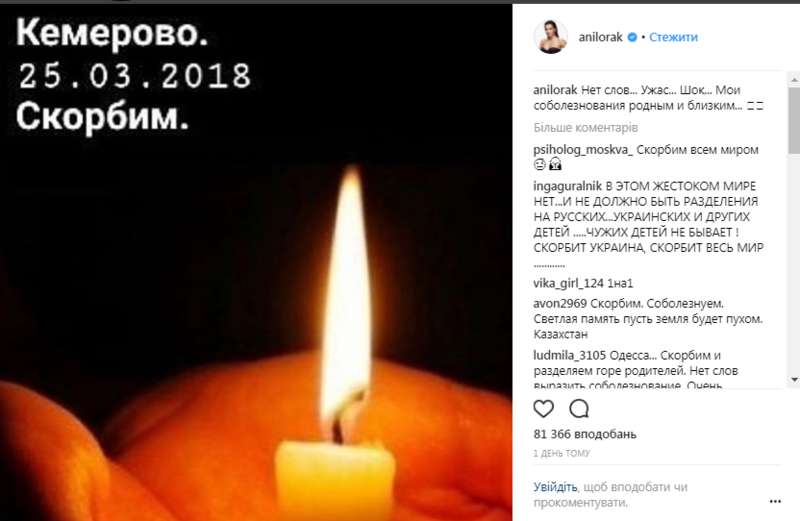Click the comments scrollbar down arrow
The height and width of the screenshot is (521, 800).
(x=794, y=380)
